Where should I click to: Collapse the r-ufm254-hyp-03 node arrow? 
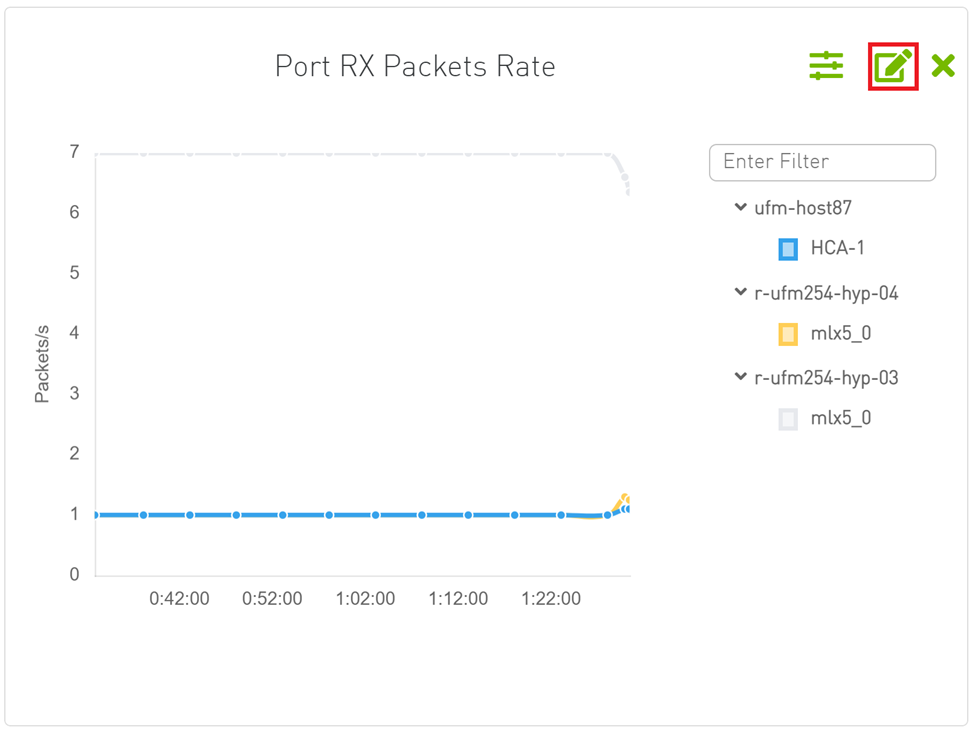point(740,378)
